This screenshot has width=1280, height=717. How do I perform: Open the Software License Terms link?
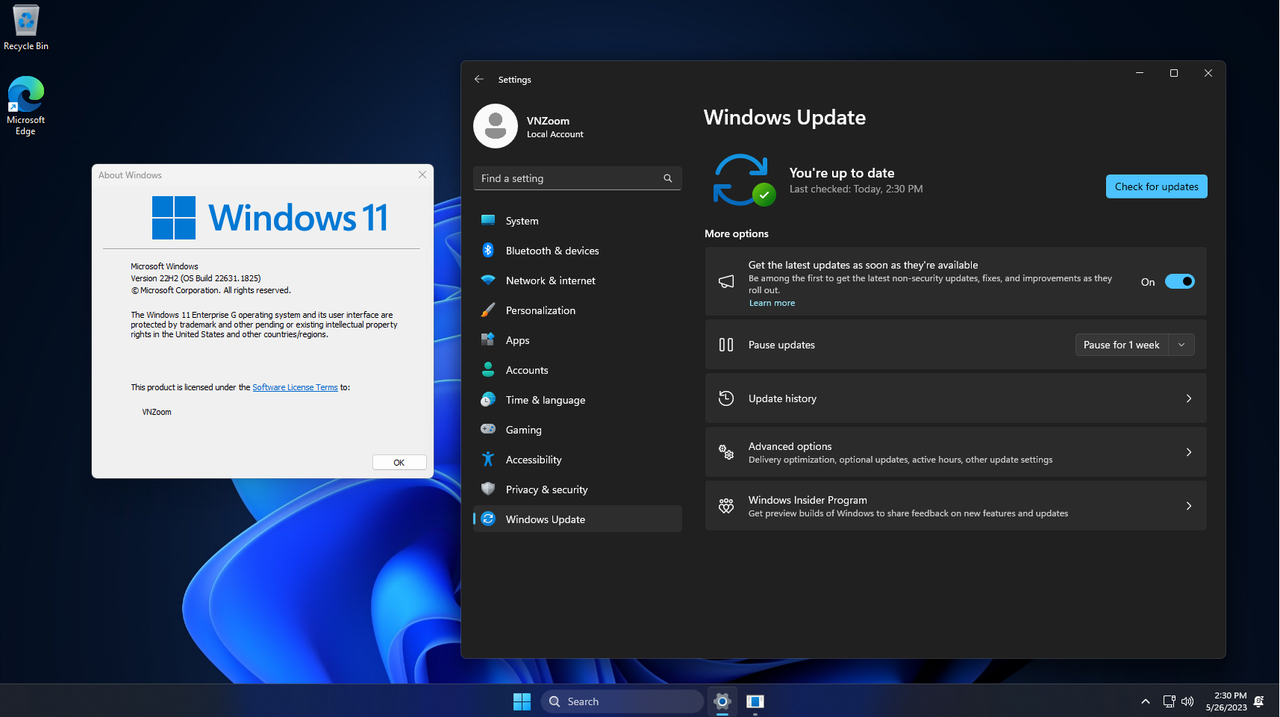pos(295,387)
